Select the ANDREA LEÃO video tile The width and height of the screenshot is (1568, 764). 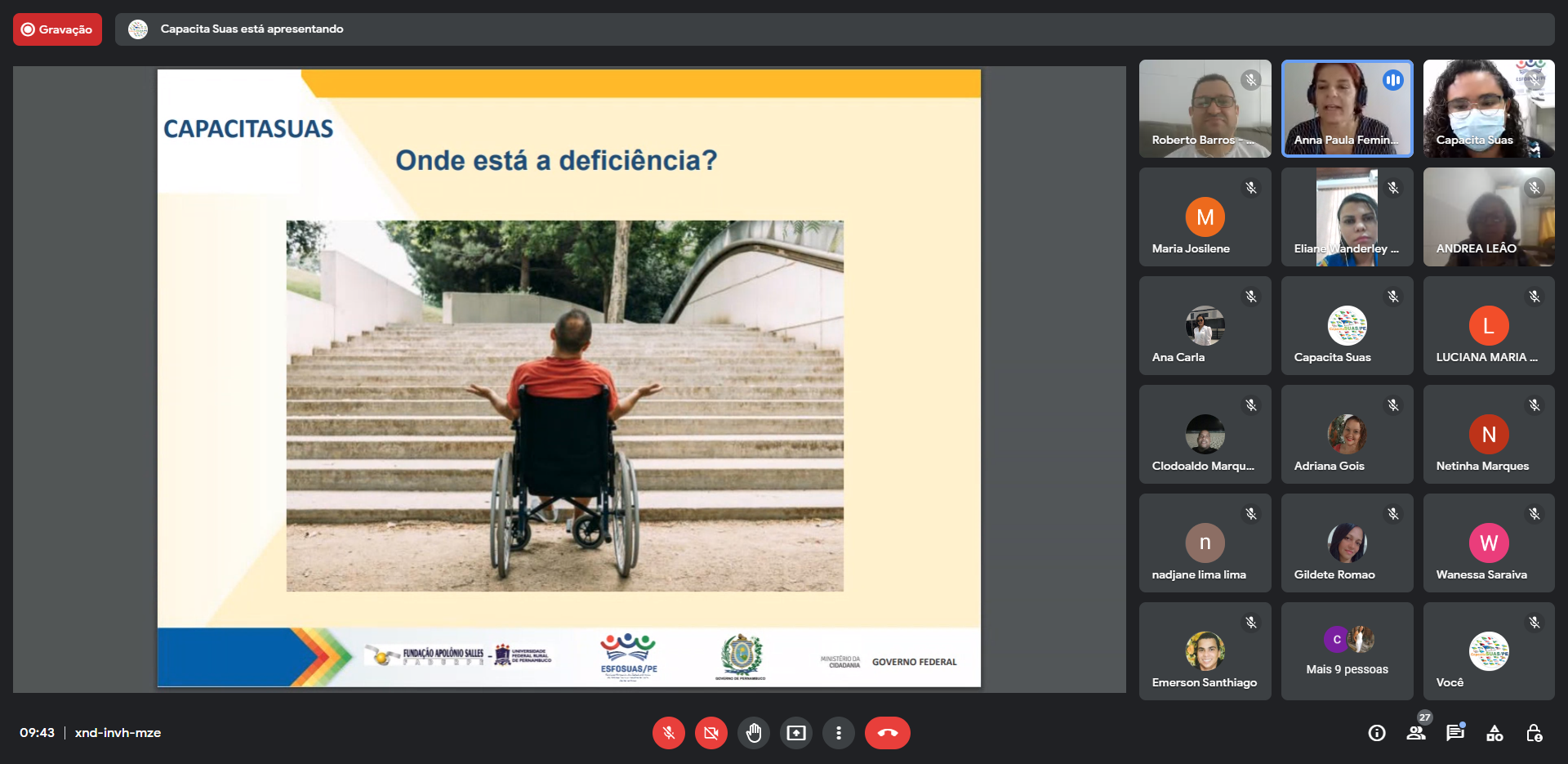1488,217
